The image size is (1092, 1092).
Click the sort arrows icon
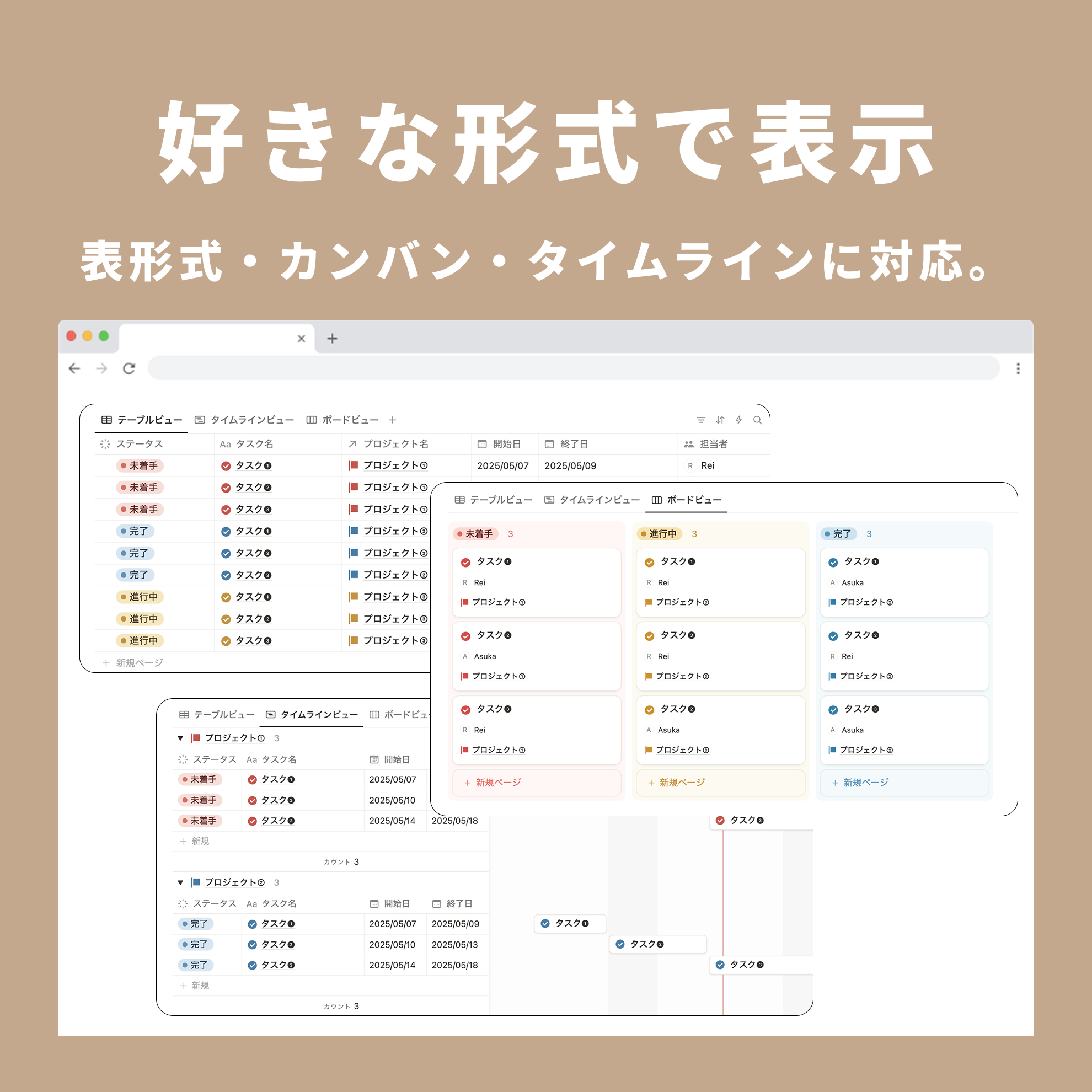click(x=720, y=420)
